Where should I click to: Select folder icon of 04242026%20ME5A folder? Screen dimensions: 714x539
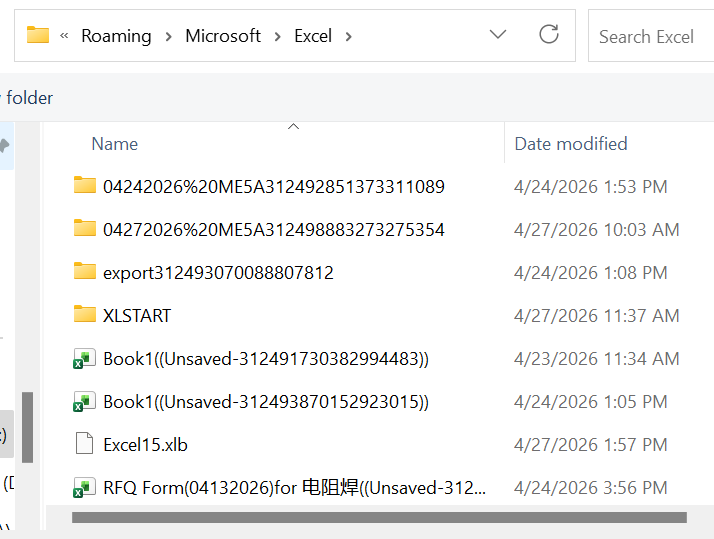85,185
